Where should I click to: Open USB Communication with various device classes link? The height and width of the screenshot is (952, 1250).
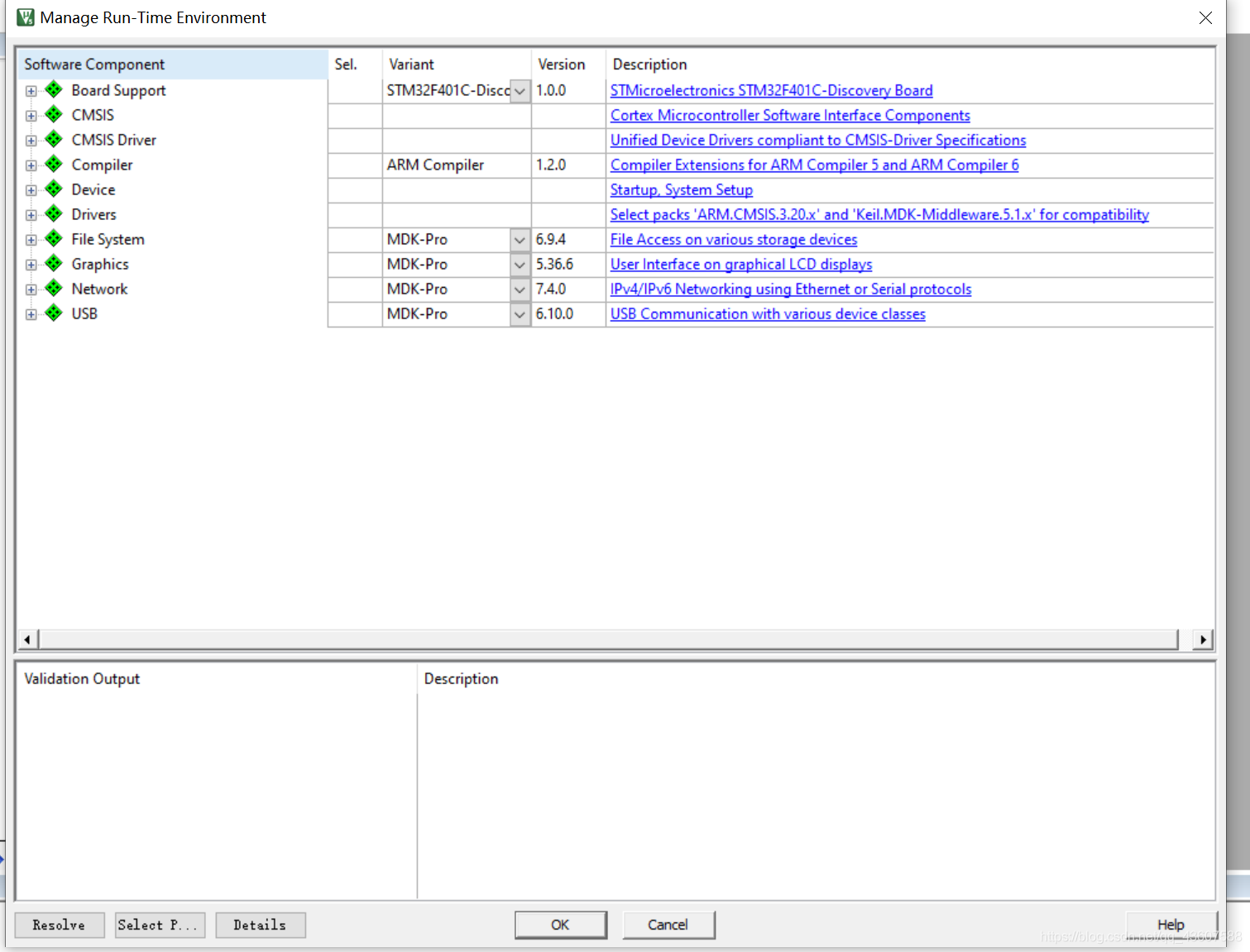pos(768,313)
